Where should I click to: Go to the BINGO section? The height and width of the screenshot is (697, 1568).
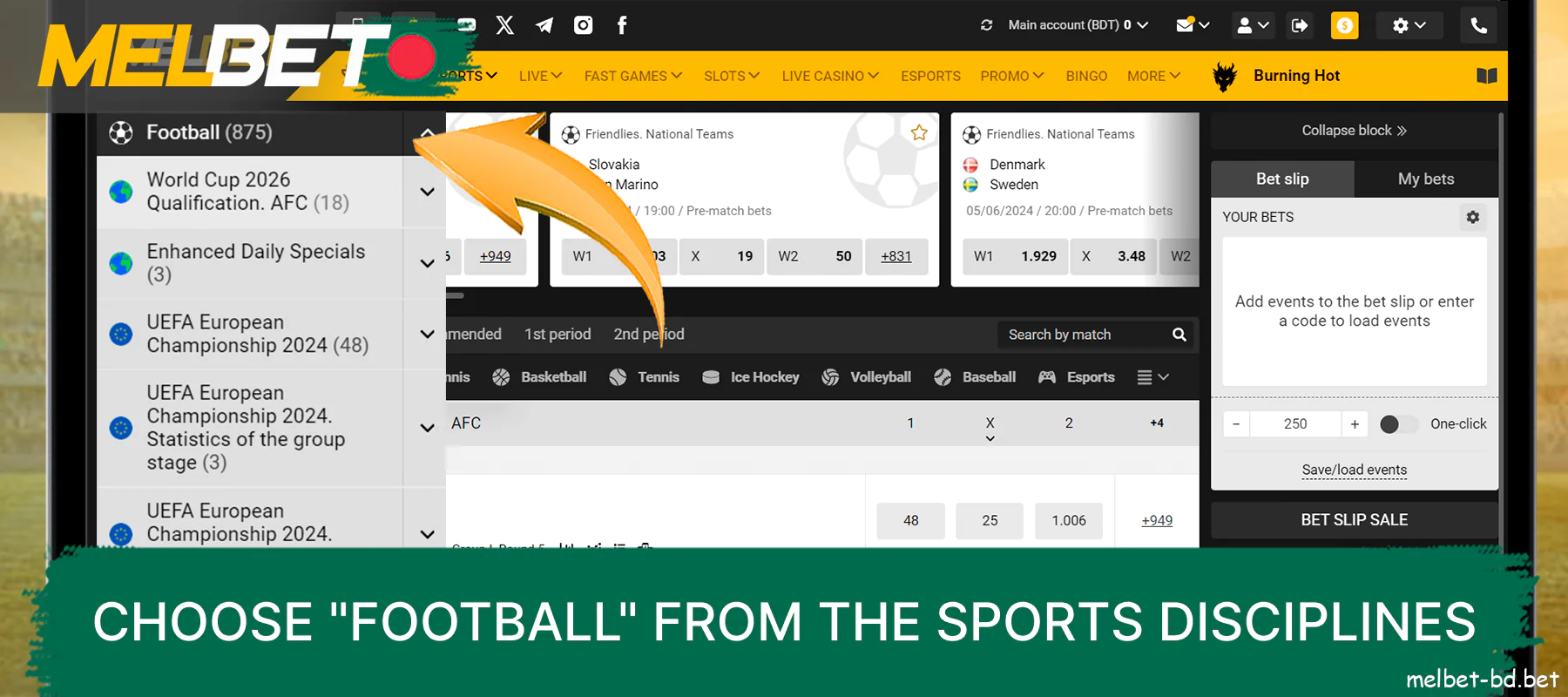(1086, 76)
